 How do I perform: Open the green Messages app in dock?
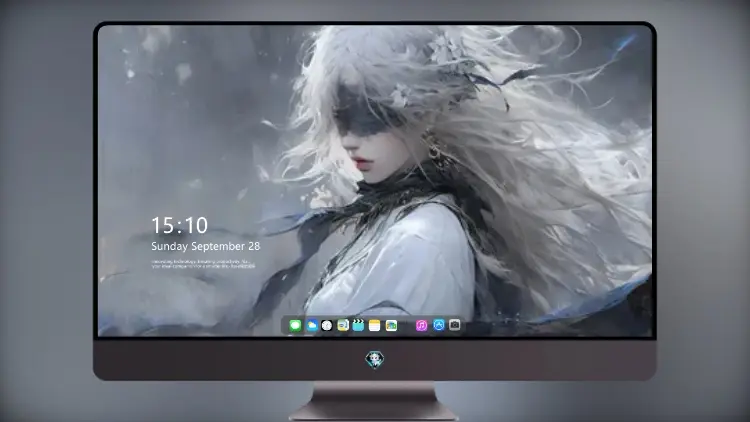[295, 325]
